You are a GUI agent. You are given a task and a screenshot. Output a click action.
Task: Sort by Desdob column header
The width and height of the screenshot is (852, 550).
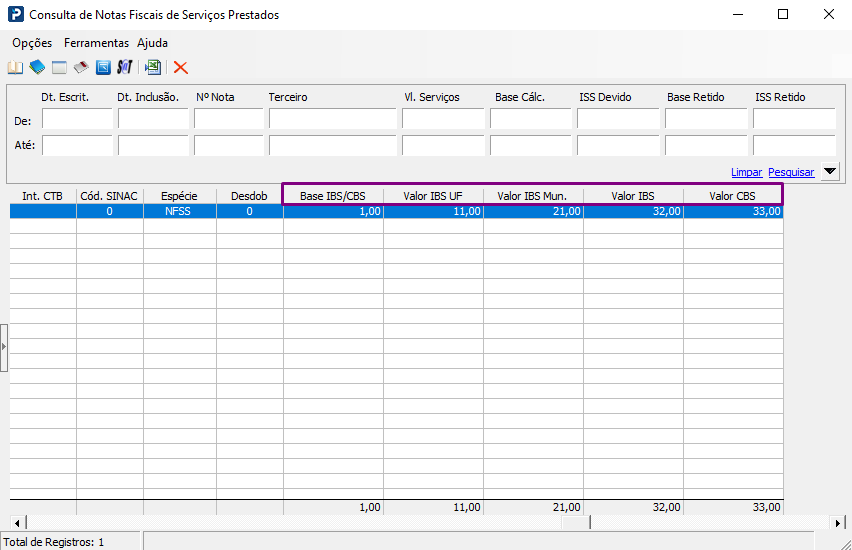tap(249, 196)
